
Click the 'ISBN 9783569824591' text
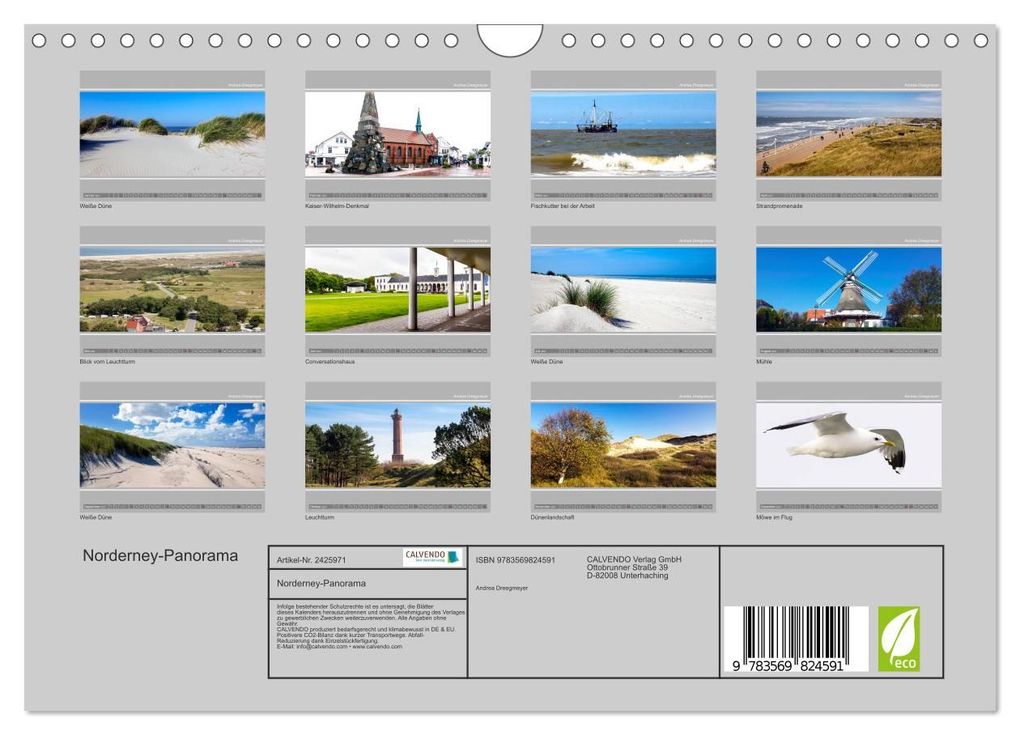(x=515, y=560)
